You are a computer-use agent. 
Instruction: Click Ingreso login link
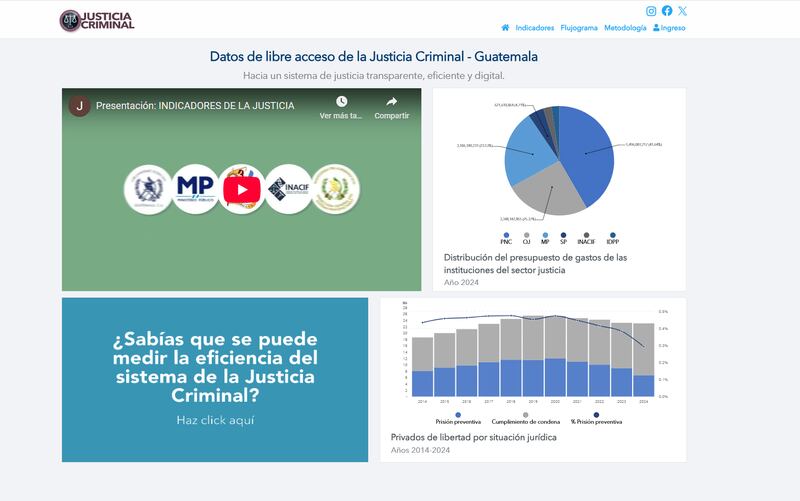[669, 28]
